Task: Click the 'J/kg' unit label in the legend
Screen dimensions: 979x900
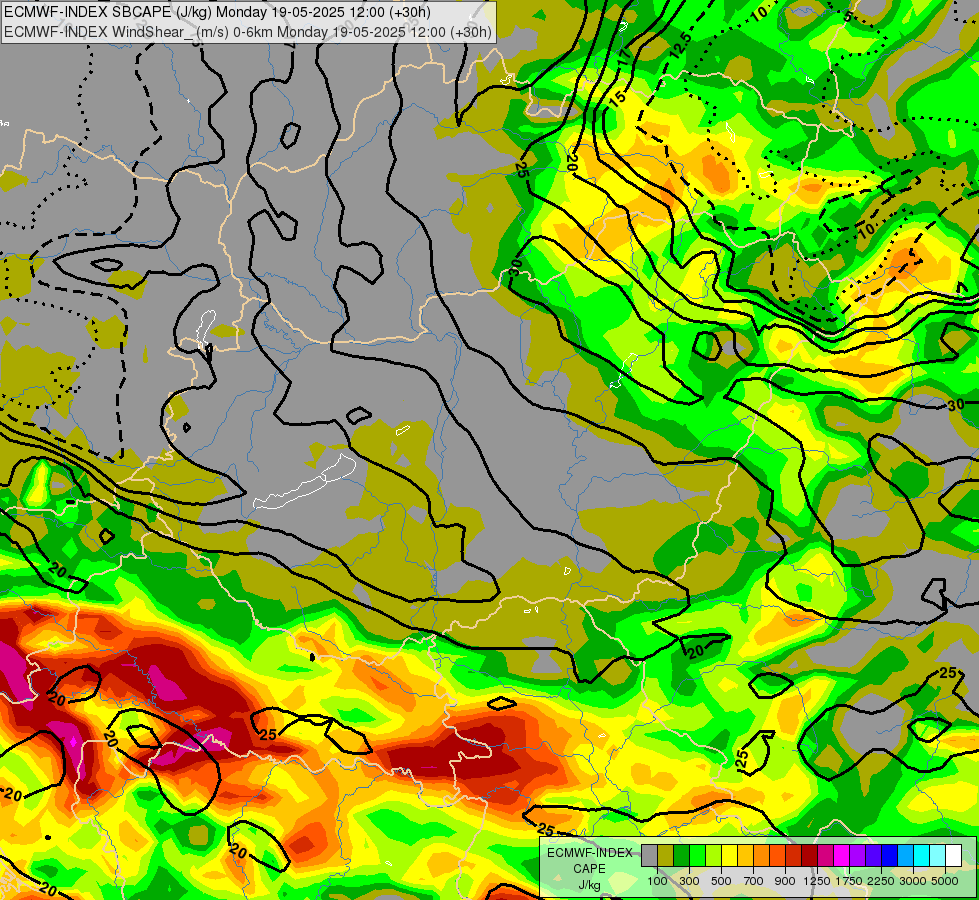Action: point(589,885)
